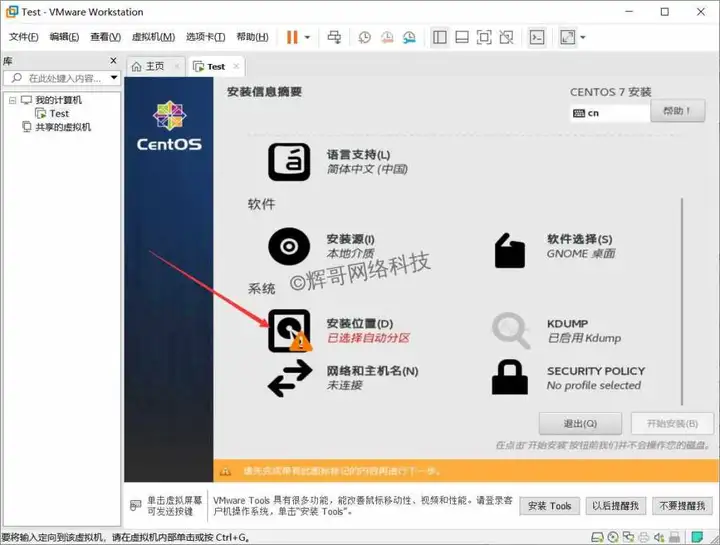
Task: Click the installer's vertical scrollbar
Action: (682, 302)
